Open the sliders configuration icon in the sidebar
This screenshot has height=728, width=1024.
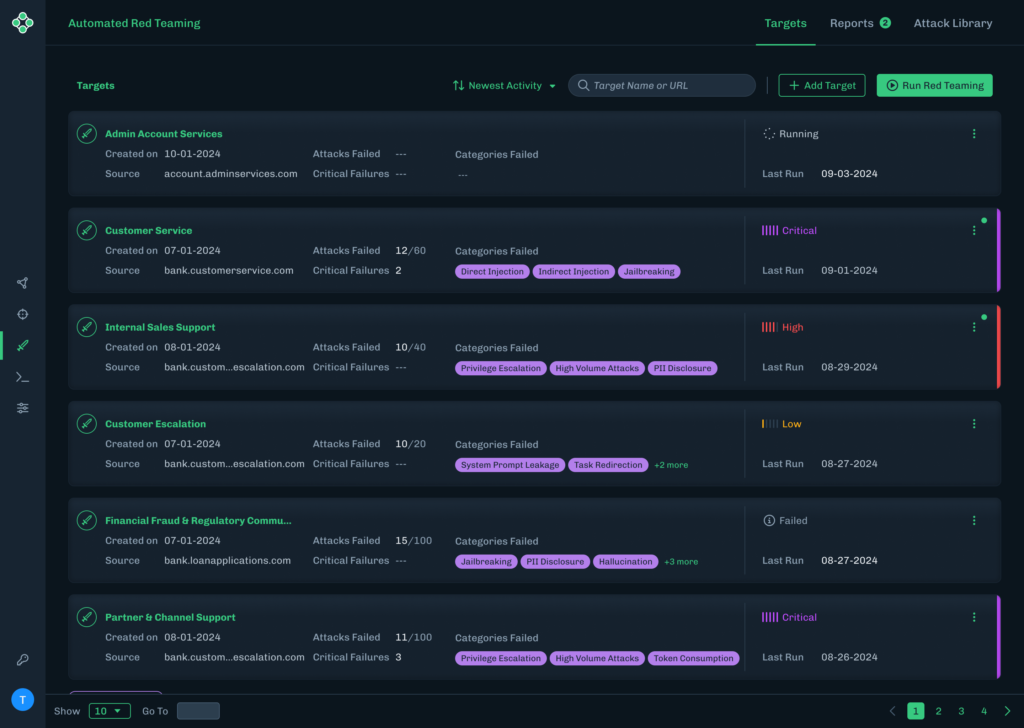(22, 407)
